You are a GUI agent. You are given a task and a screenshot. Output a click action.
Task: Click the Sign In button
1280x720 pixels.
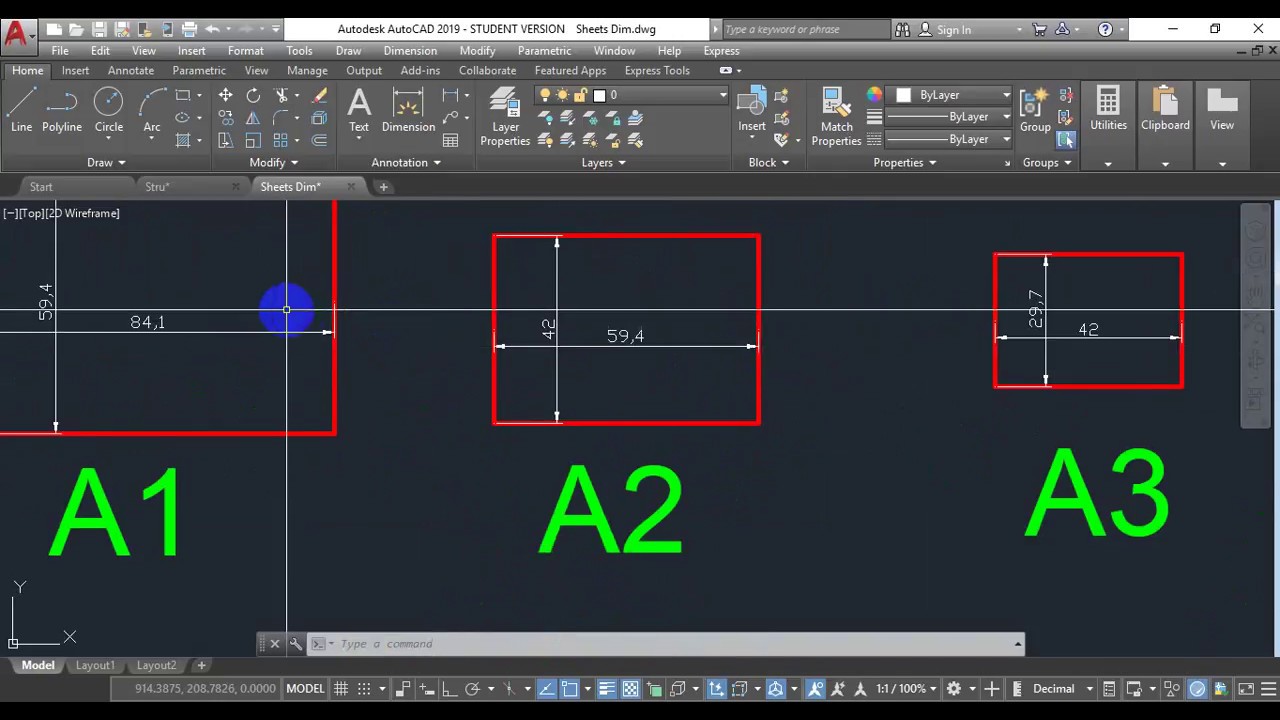[945, 29]
